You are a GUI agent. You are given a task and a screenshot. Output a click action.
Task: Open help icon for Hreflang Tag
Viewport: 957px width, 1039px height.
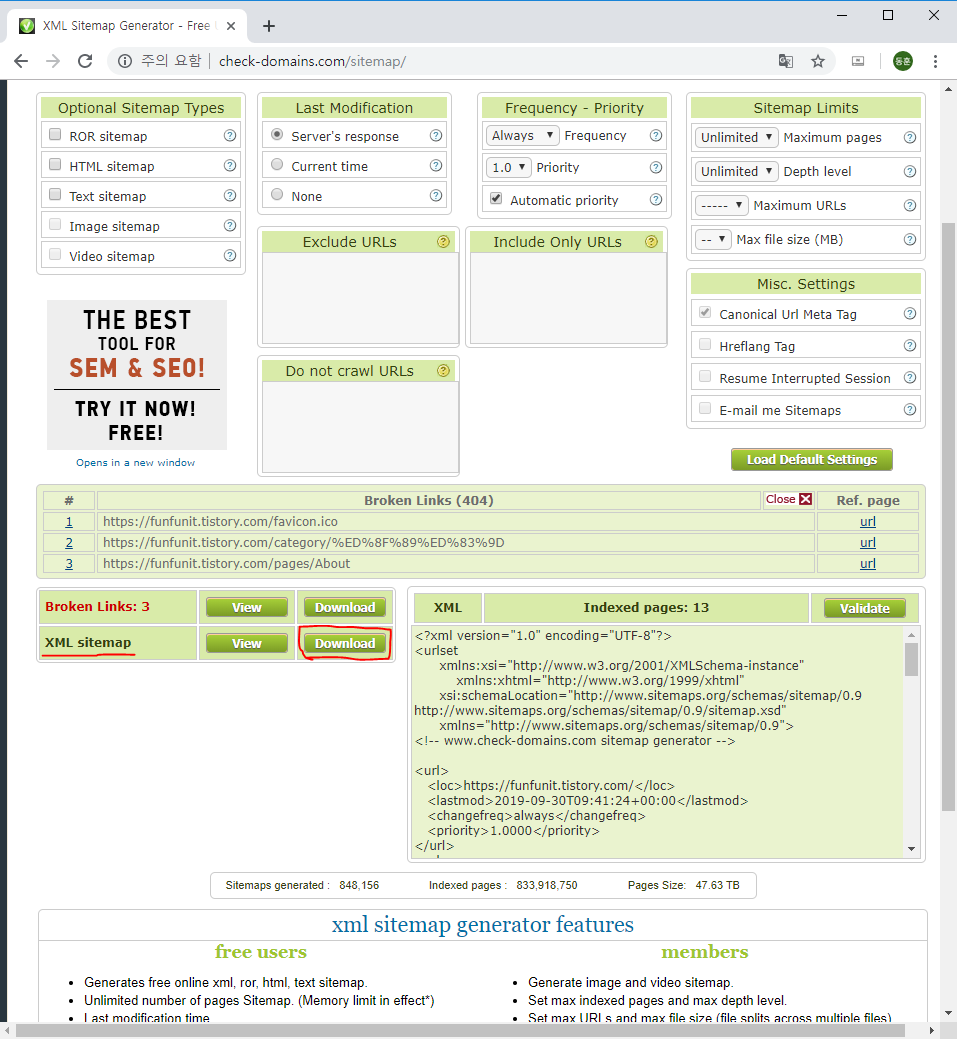pos(910,345)
